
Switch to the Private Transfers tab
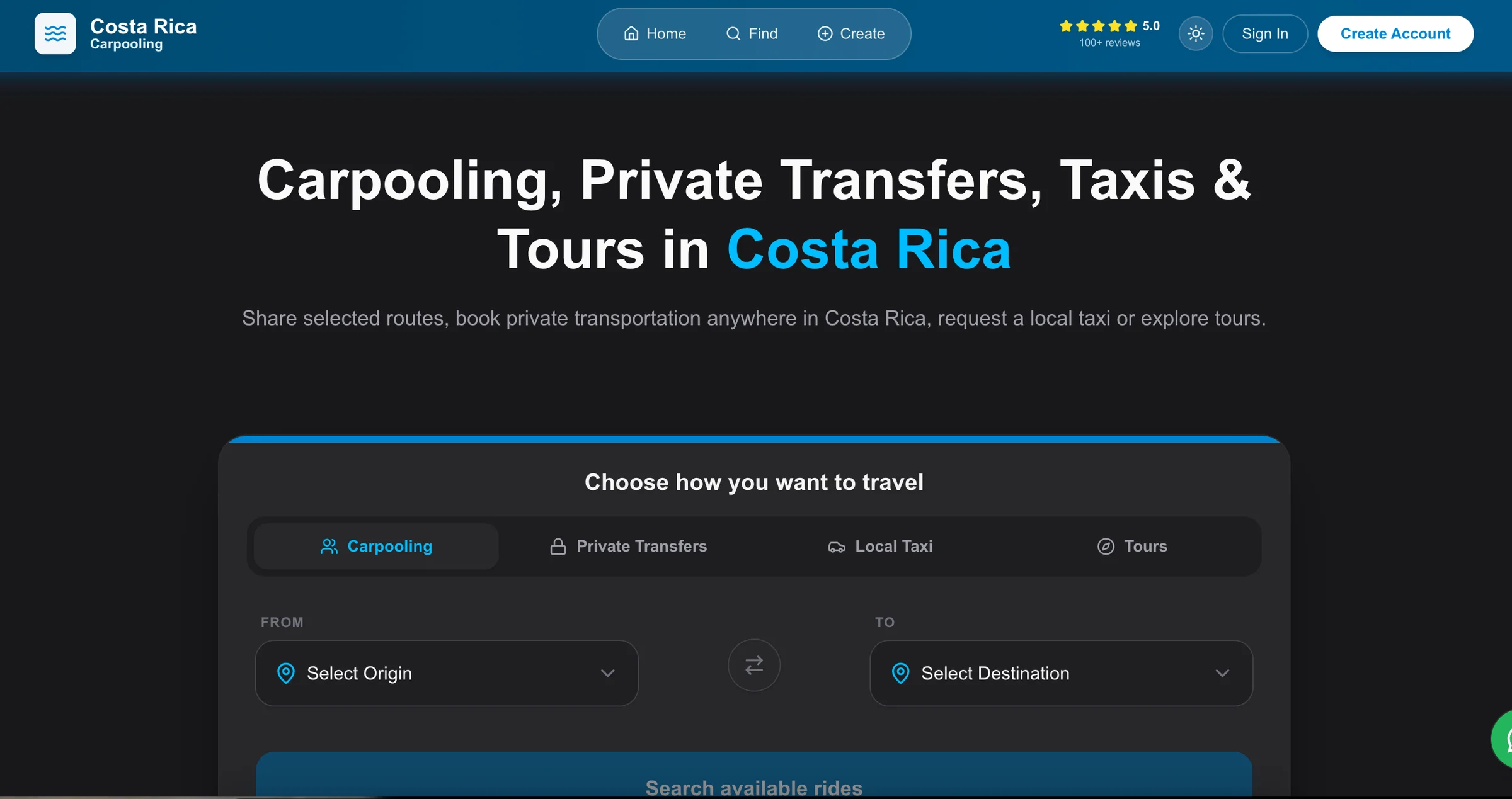point(628,546)
